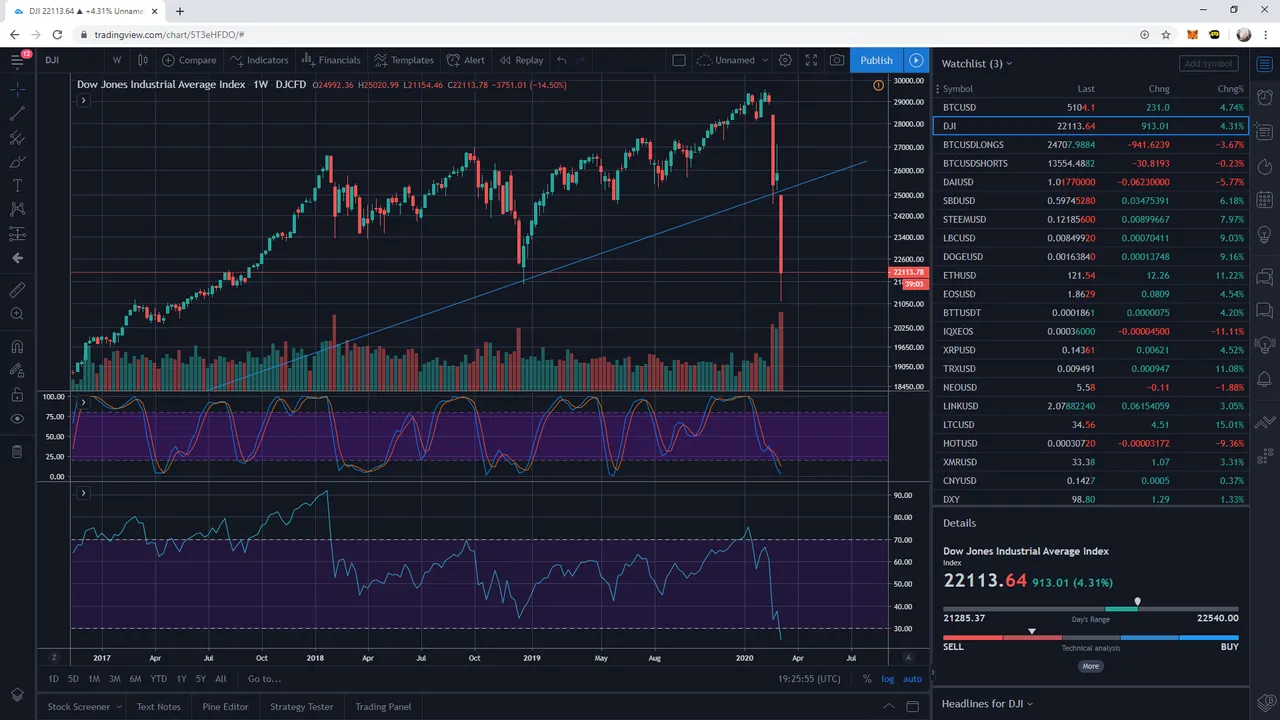Image resolution: width=1280 pixels, height=720 pixels.
Task: Click the back arrow in left toolbar
Action: pos(17,258)
